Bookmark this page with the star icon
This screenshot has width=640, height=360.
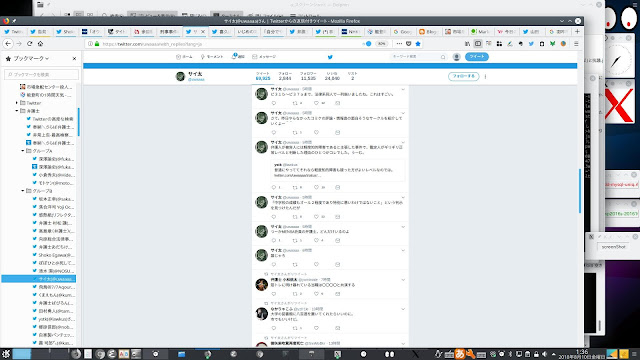pyautogui.click(x=418, y=44)
